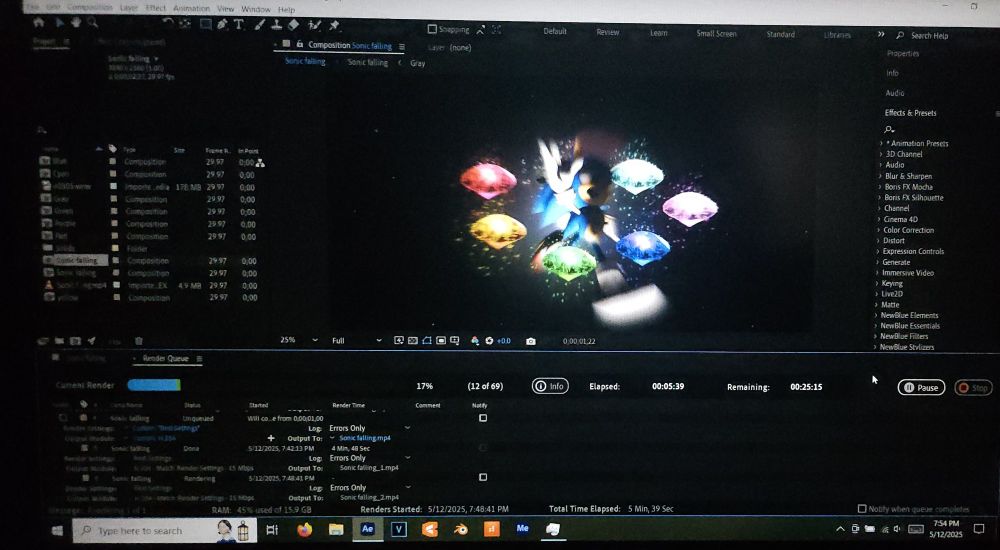The height and width of the screenshot is (550, 1000).
Task: Select the Pen tool
Action: click(x=222, y=24)
